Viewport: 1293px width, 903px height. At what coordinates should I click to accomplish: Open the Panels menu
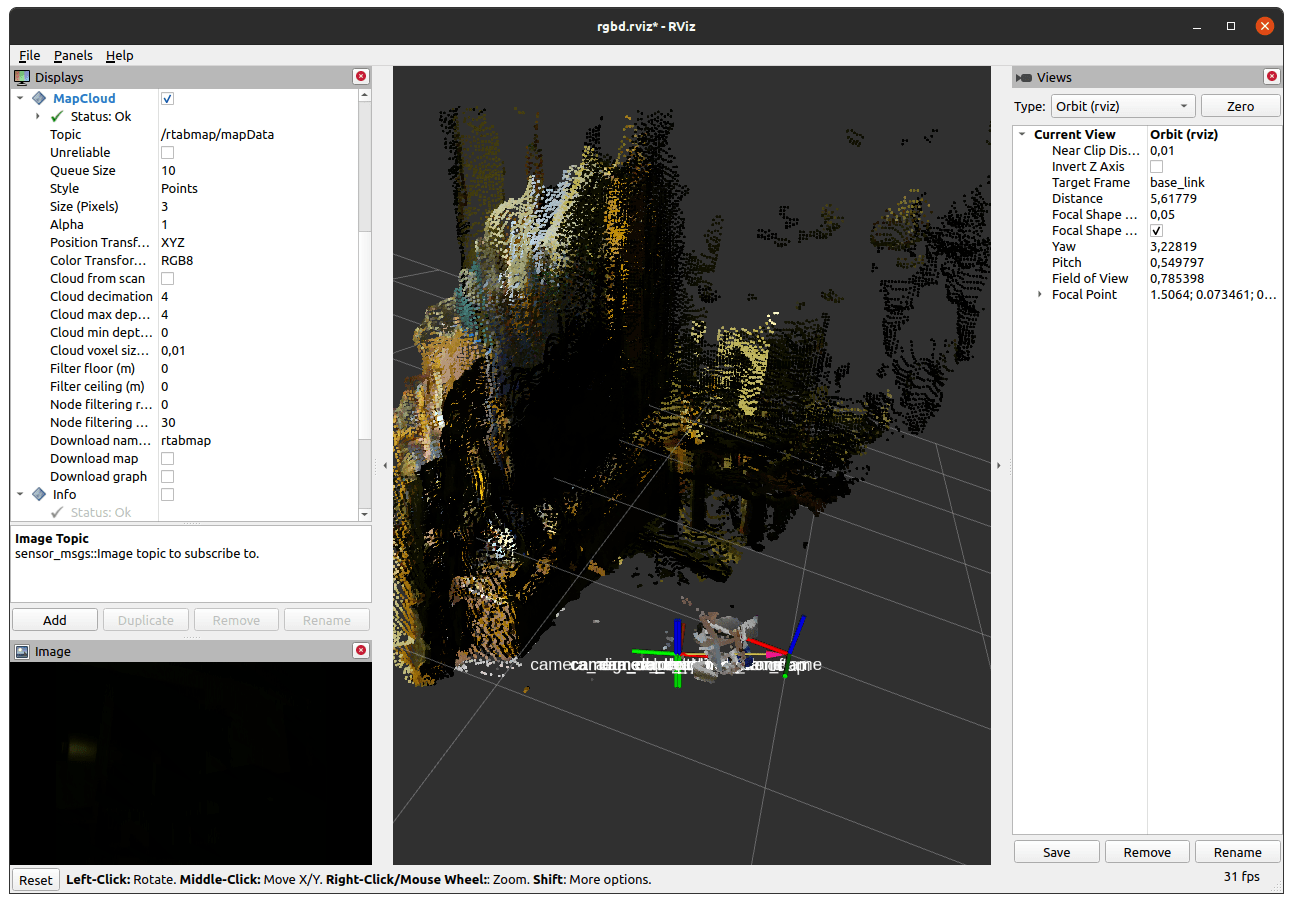(x=73, y=56)
